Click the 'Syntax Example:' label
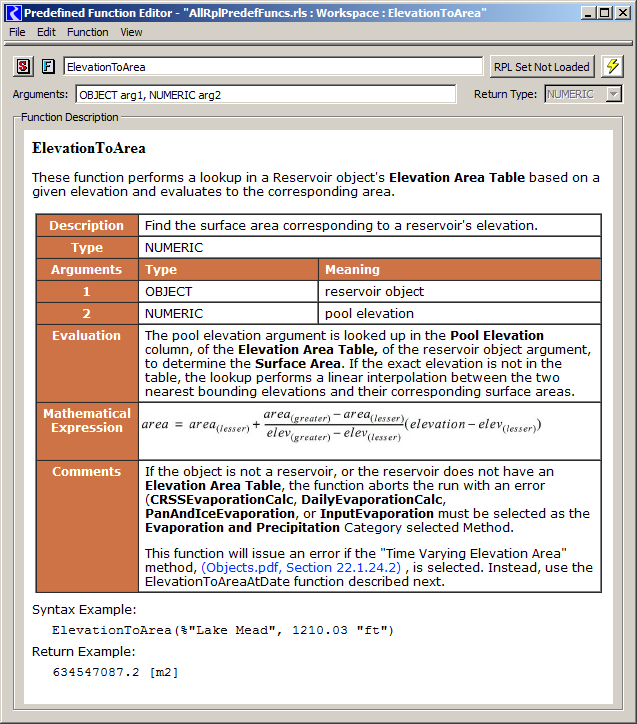Screen dimensions: 637x724 point(84,609)
